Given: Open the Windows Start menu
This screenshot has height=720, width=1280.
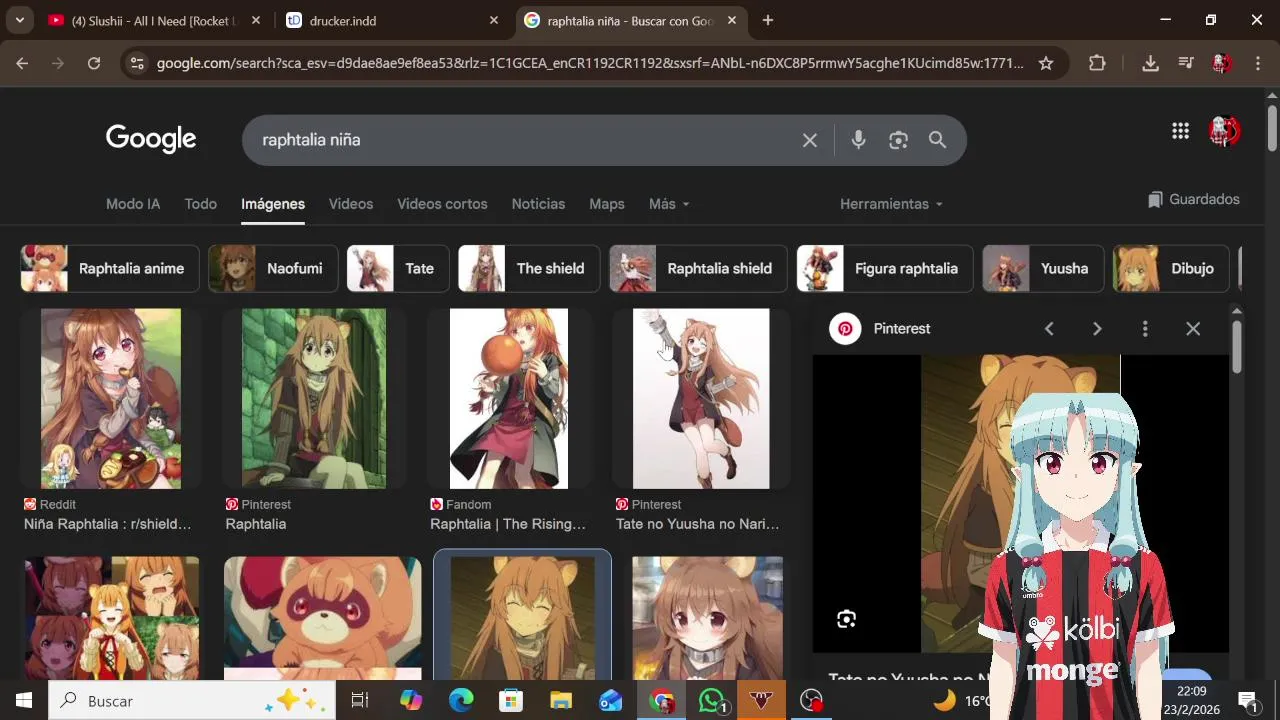Looking at the screenshot, I should coord(24,701).
